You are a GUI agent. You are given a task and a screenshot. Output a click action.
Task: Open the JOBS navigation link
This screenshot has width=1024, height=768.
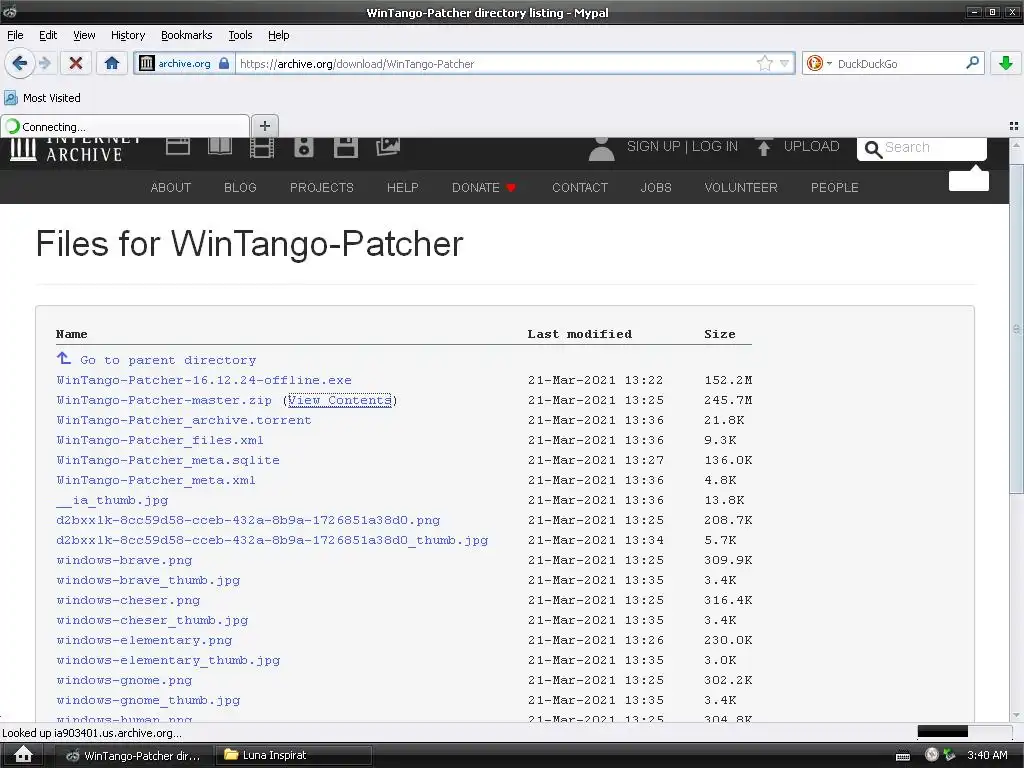coord(656,187)
